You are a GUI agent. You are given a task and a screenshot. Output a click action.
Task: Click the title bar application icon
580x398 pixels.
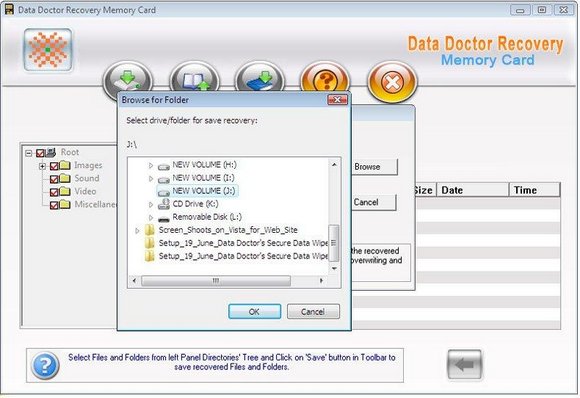pos(9,10)
